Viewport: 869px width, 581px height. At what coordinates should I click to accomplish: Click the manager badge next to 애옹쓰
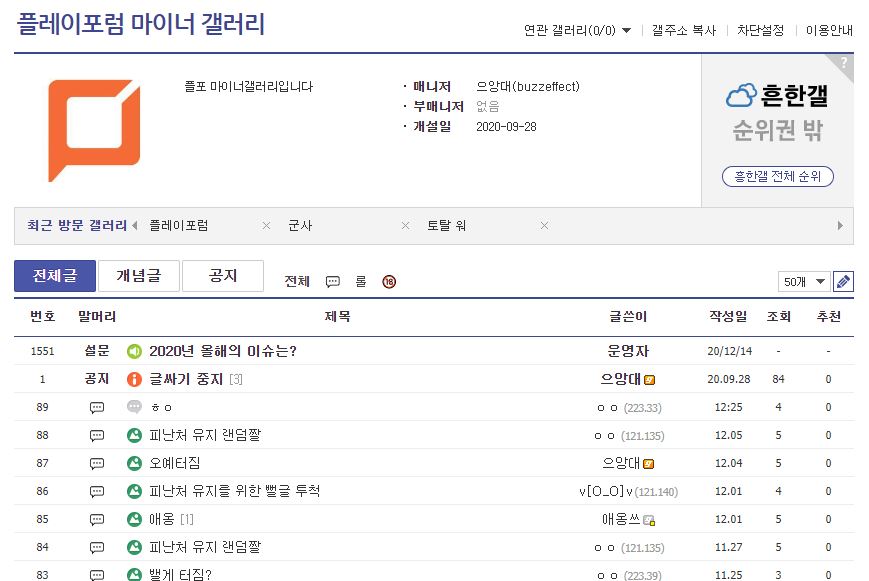tap(649, 520)
